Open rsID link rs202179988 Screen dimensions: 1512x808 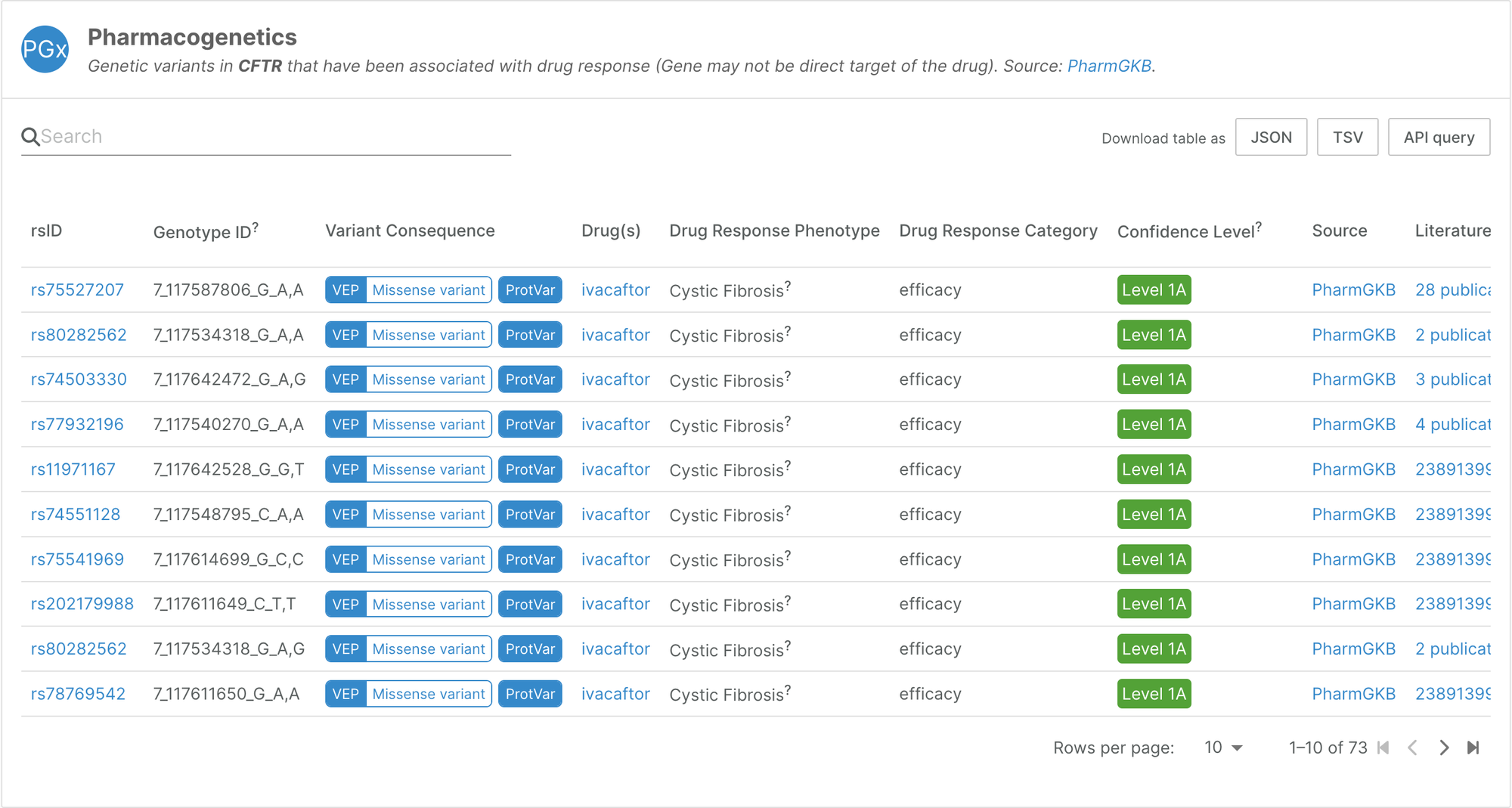[x=82, y=604]
